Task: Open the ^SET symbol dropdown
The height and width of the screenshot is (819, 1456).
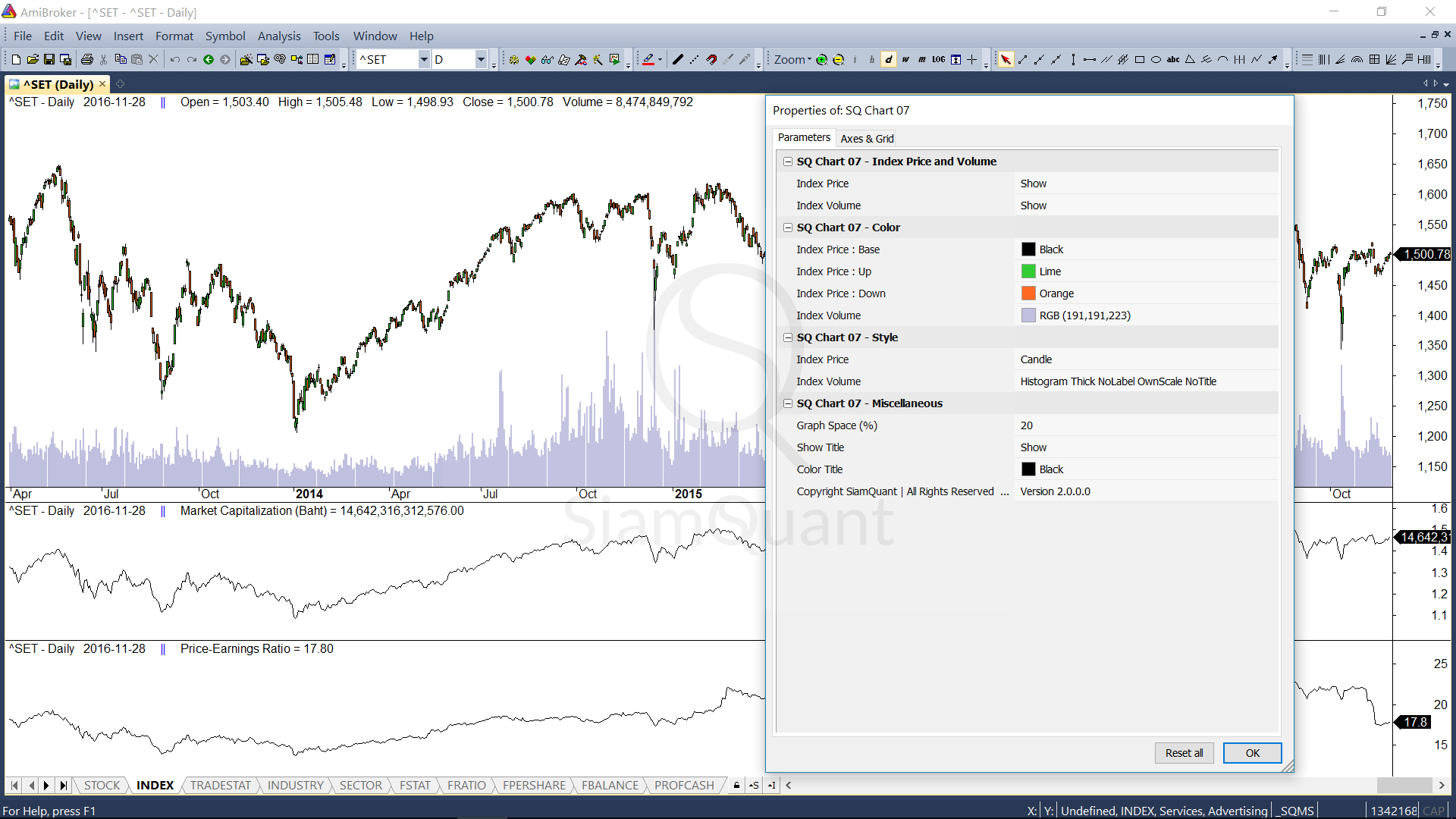Action: coord(423,59)
